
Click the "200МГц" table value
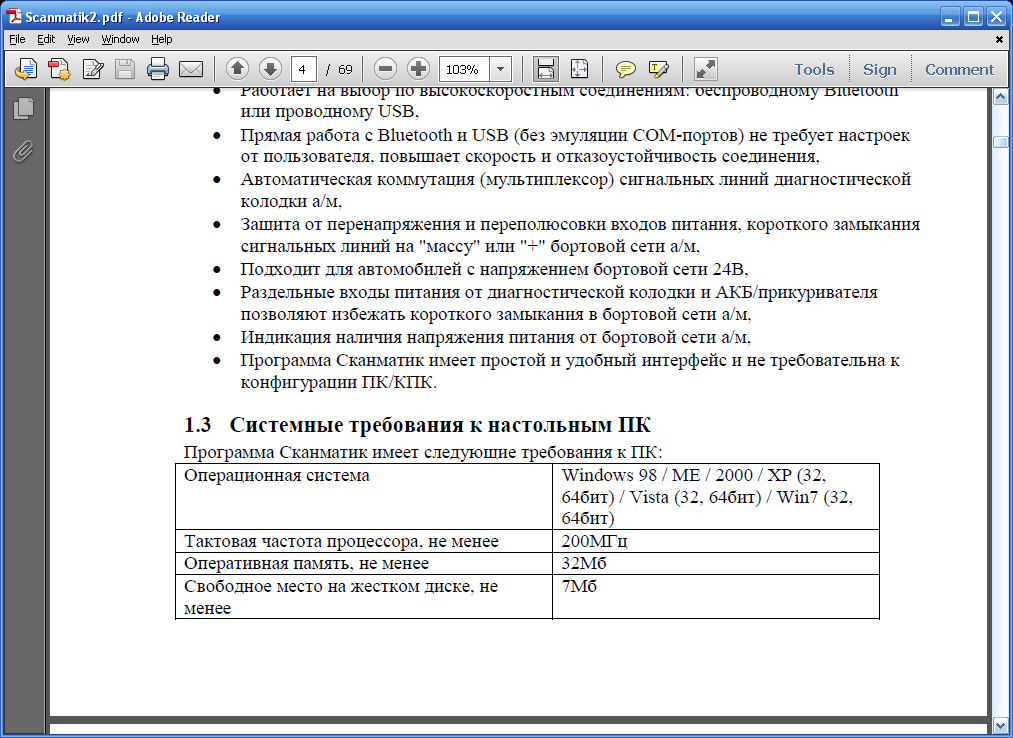[594, 541]
